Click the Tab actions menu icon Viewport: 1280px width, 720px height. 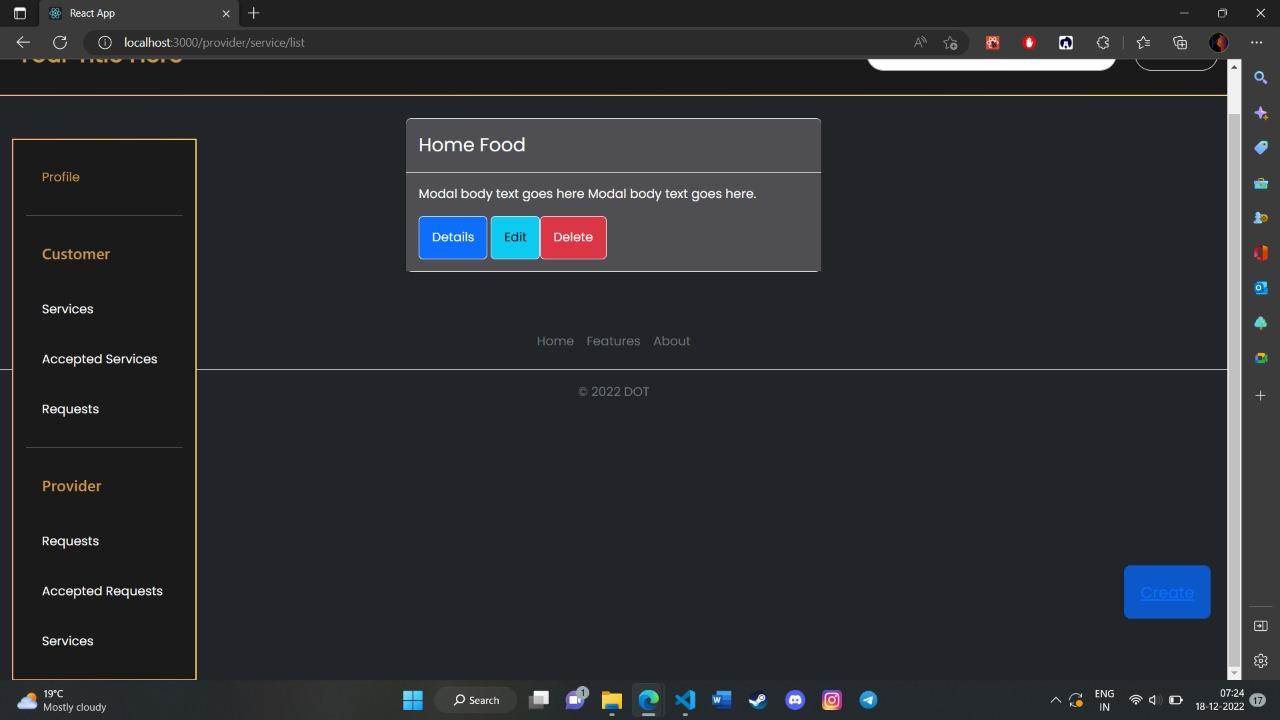click(19, 13)
